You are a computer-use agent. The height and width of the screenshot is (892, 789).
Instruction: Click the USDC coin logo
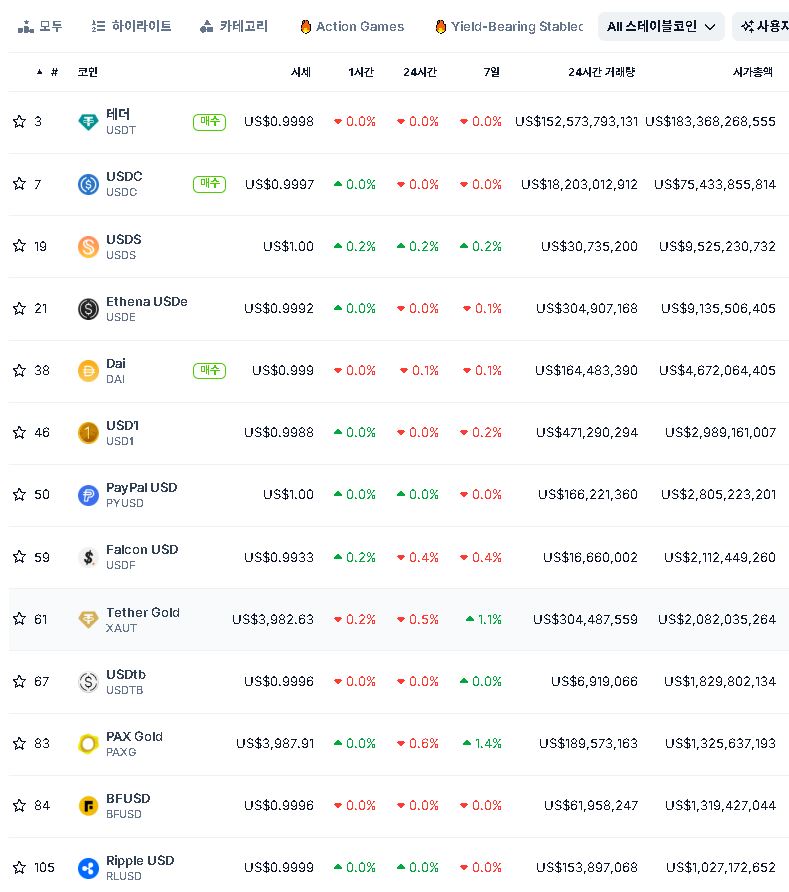pyautogui.click(x=88, y=184)
